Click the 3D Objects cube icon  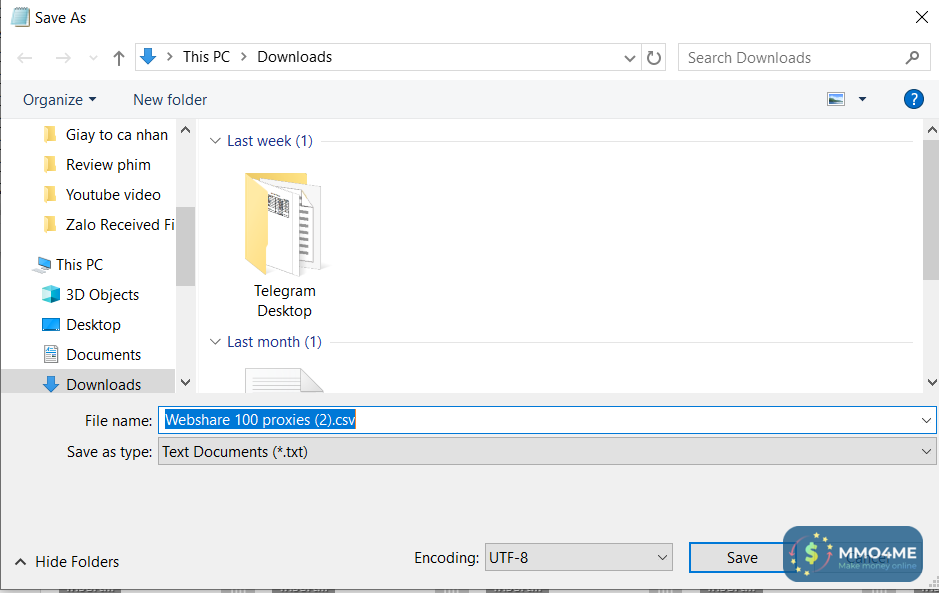51,294
